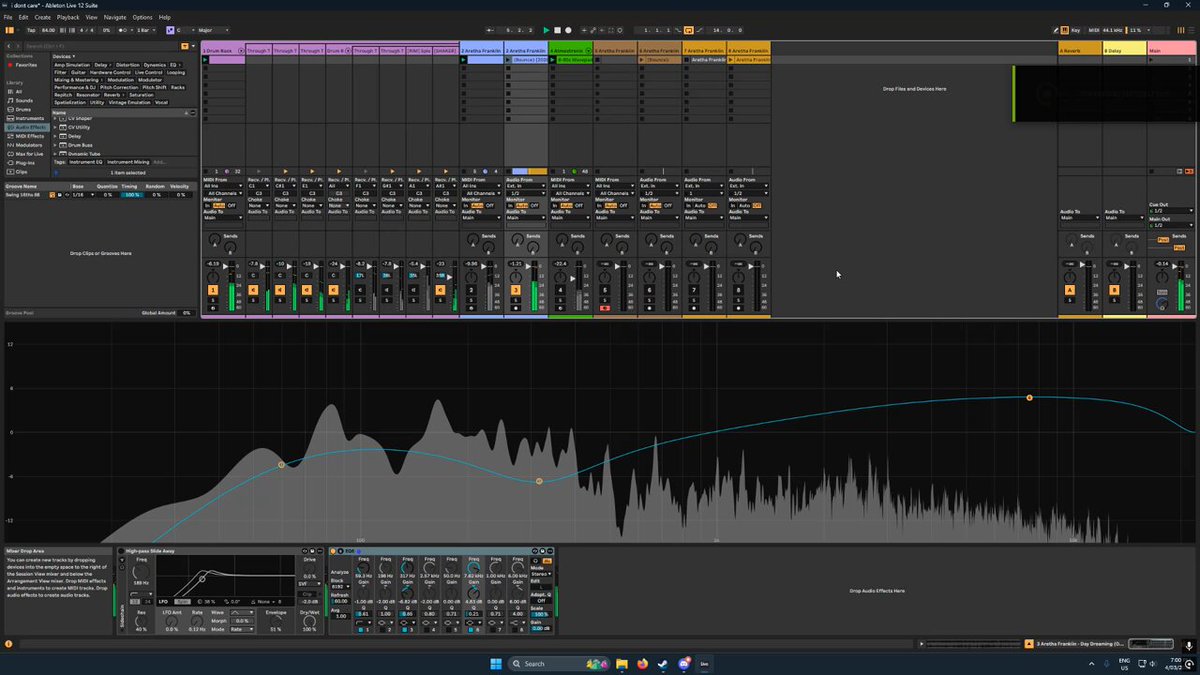Expand the Drum Buss device folder

56,145
